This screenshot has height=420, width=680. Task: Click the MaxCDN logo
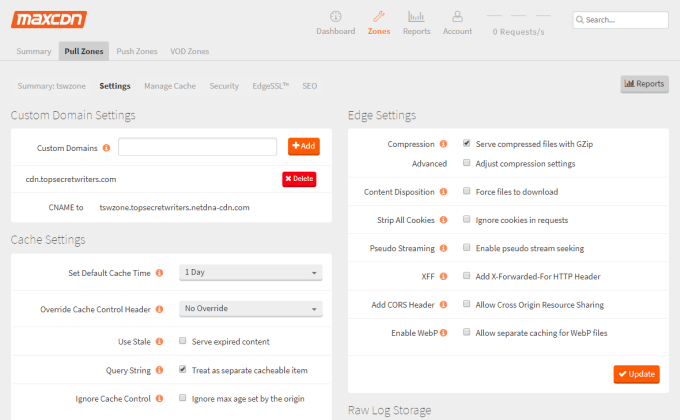[x=49, y=20]
